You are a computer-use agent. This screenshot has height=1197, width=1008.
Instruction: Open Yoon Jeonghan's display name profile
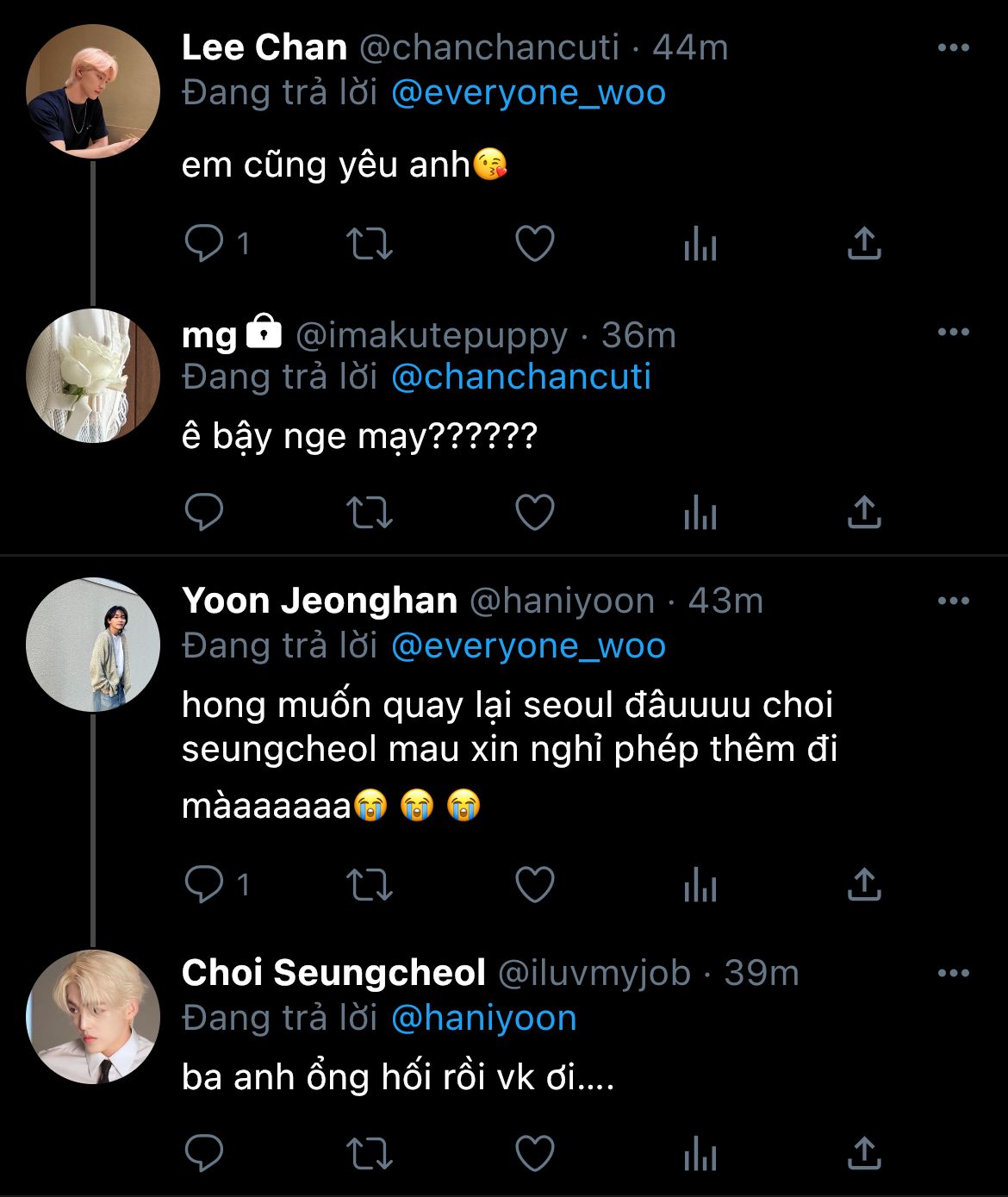[320, 601]
